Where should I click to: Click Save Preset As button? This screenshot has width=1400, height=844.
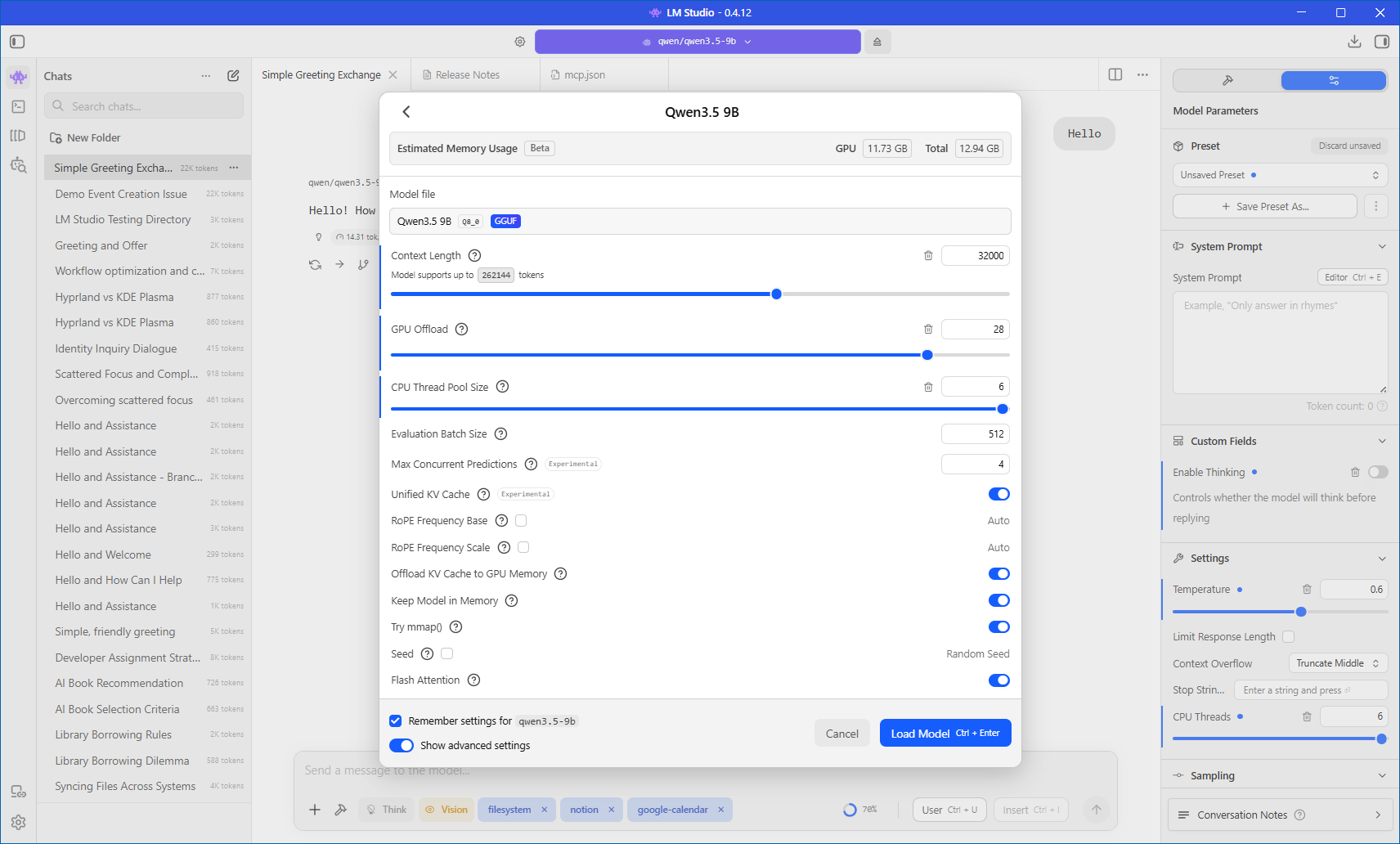(1264, 206)
